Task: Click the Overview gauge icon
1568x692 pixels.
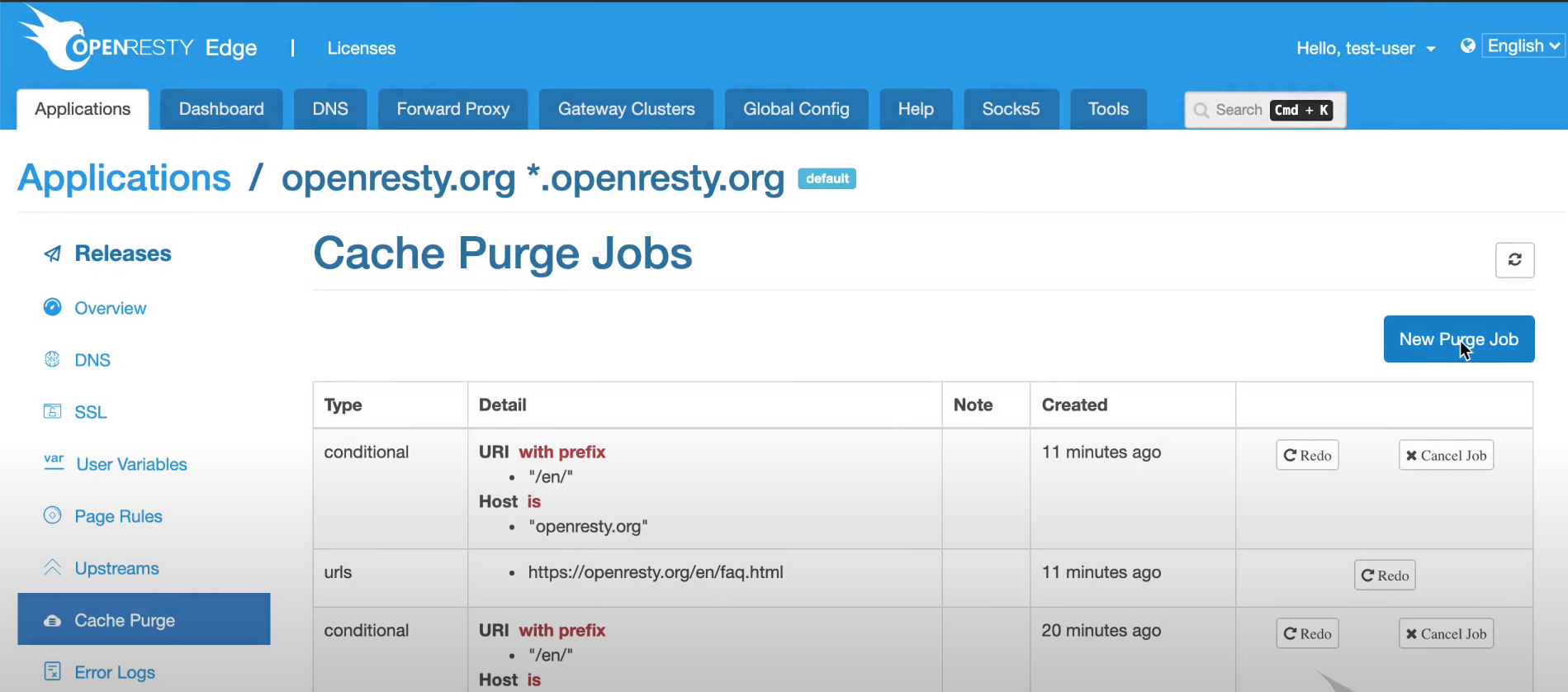Action: pyautogui.click(x=52, y=307)
